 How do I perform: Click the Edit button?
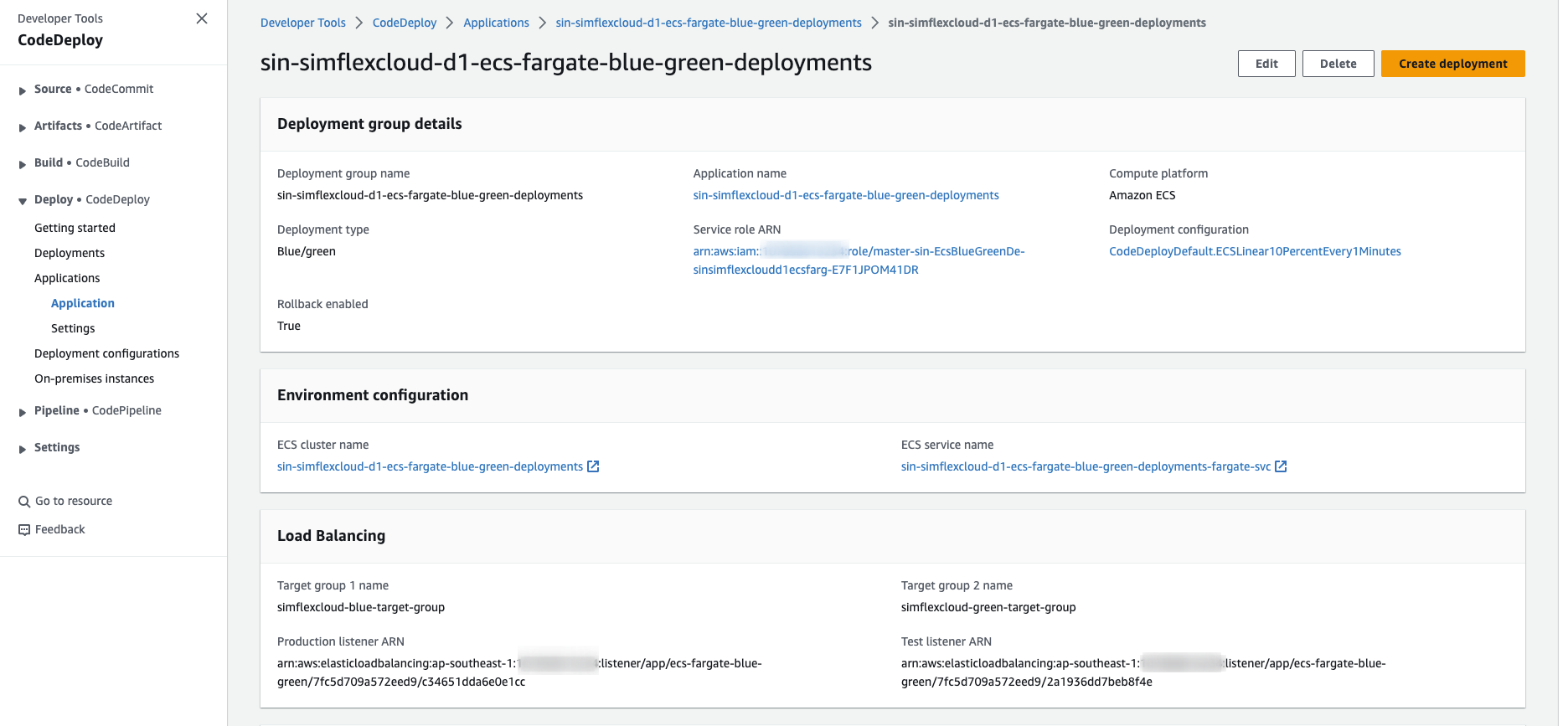[1266, 64]
